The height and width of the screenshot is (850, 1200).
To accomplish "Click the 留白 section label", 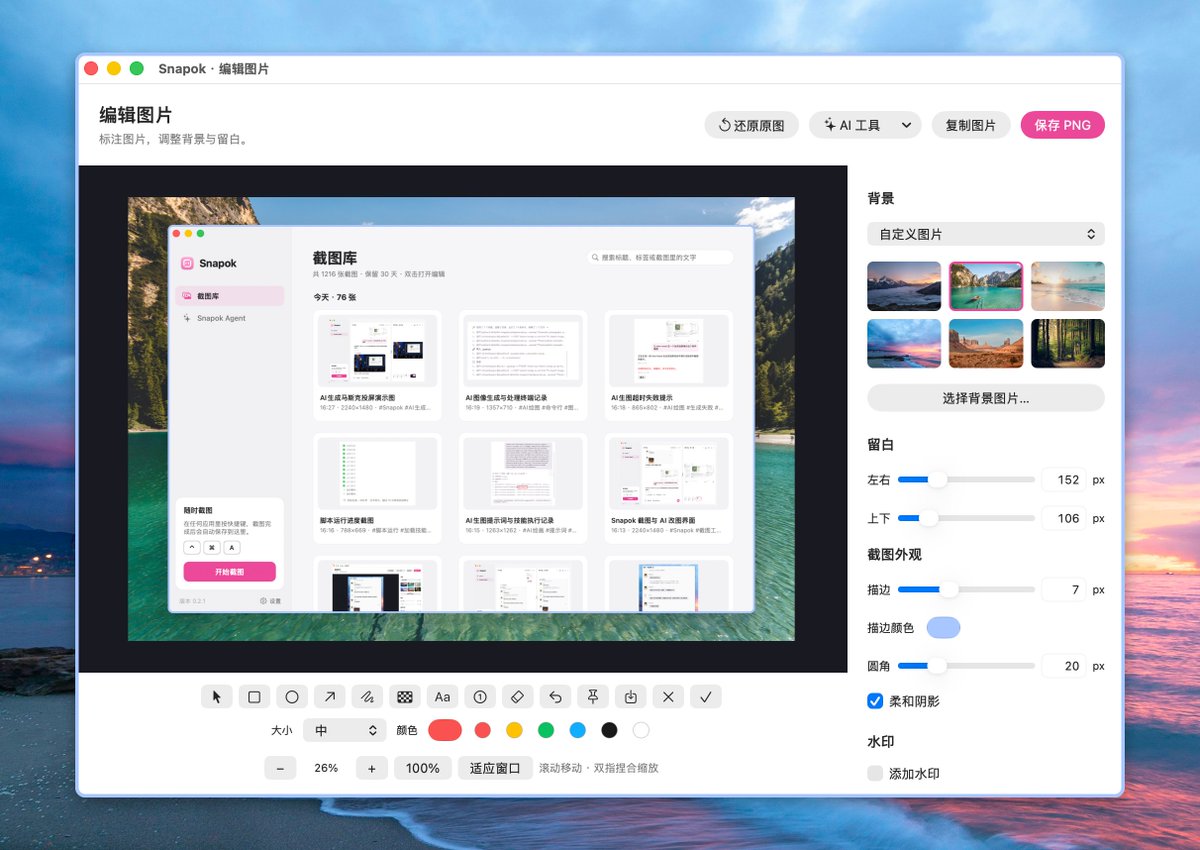I will tap(881, 445).
